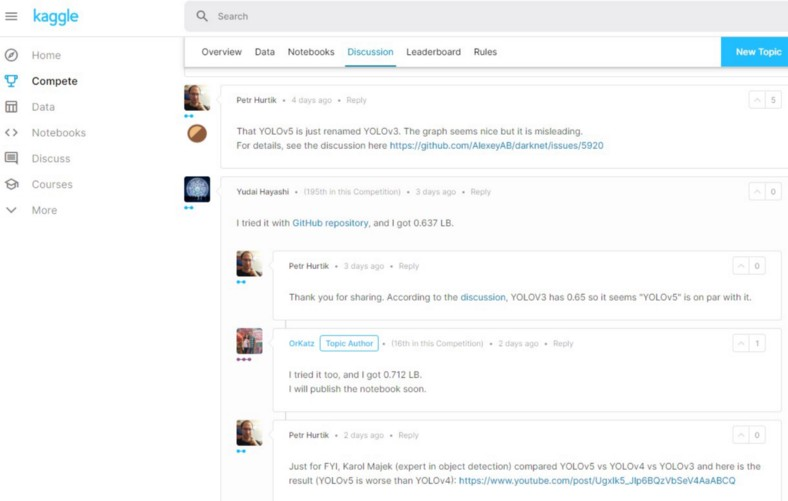
Task: Open the 'GitHub repository' link
Action: coord(330,223)
